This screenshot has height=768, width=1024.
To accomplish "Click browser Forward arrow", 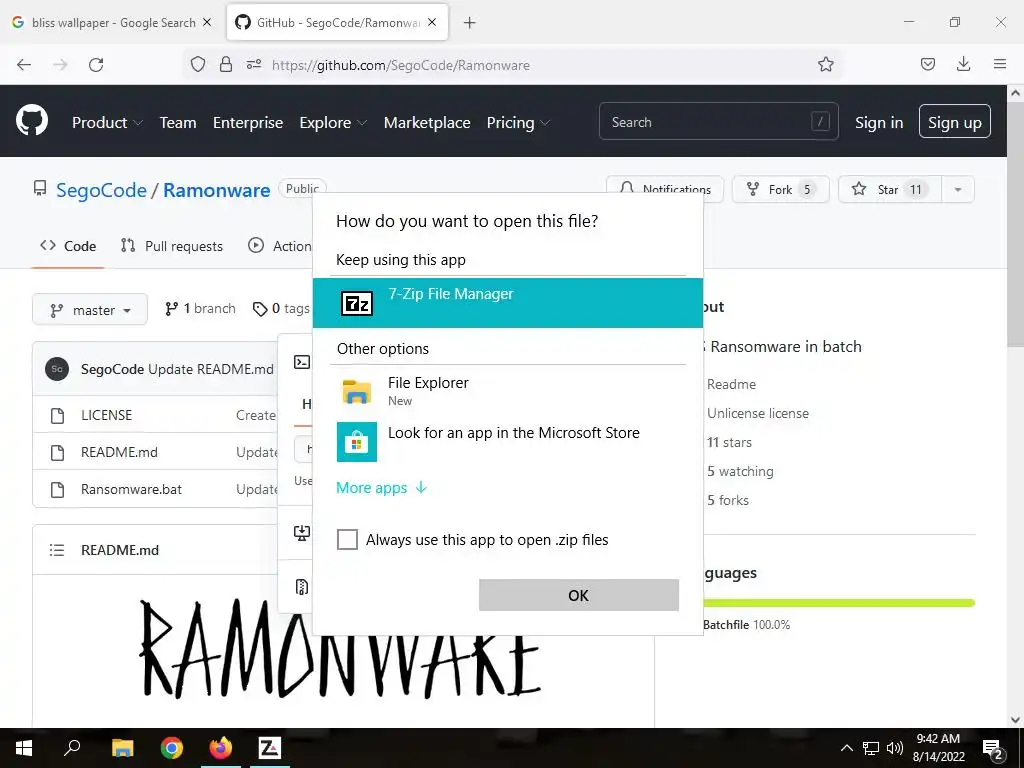I will click(x=60, y=65).
